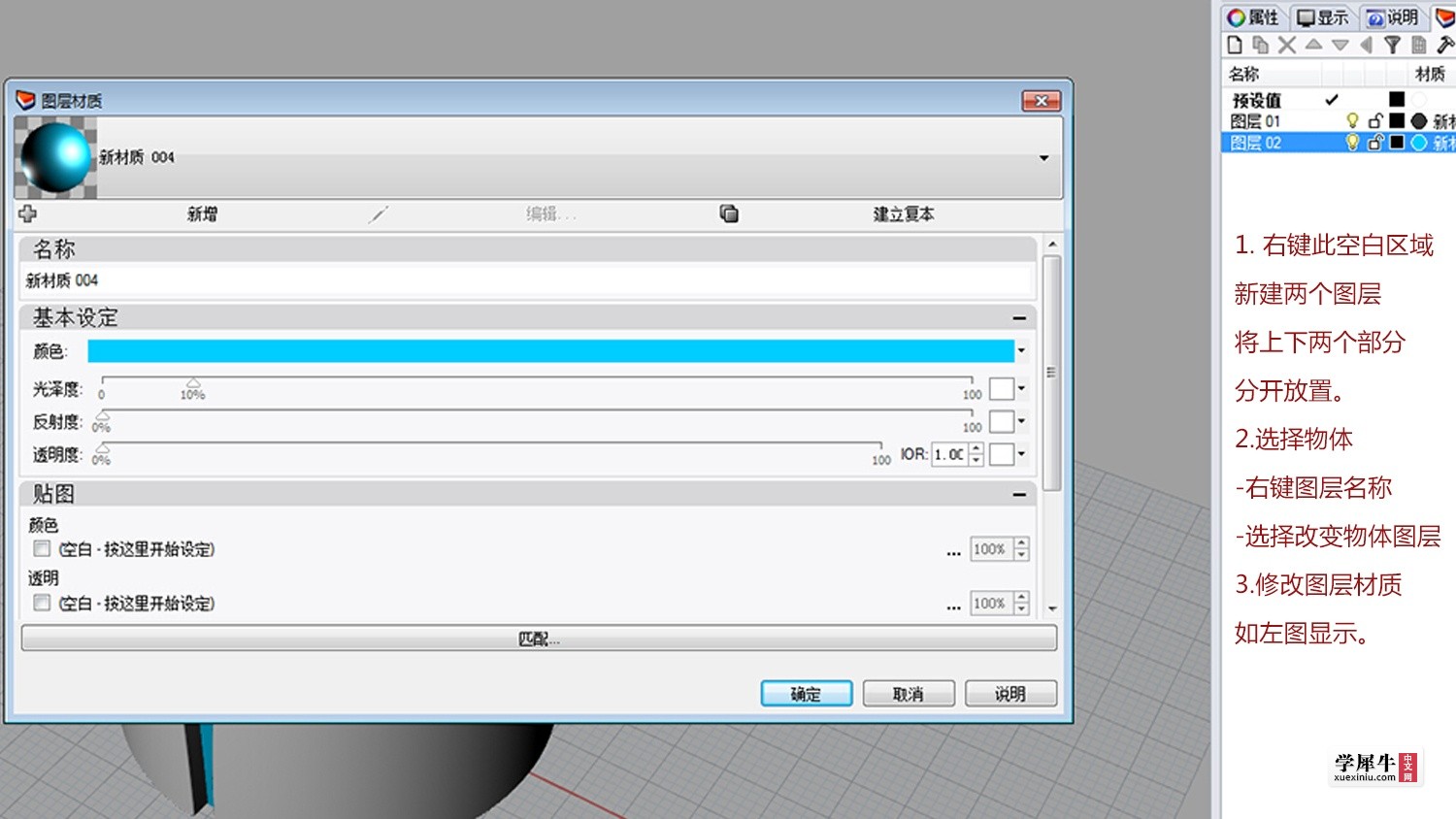Click the delete layer X icon

point(1287,45)
